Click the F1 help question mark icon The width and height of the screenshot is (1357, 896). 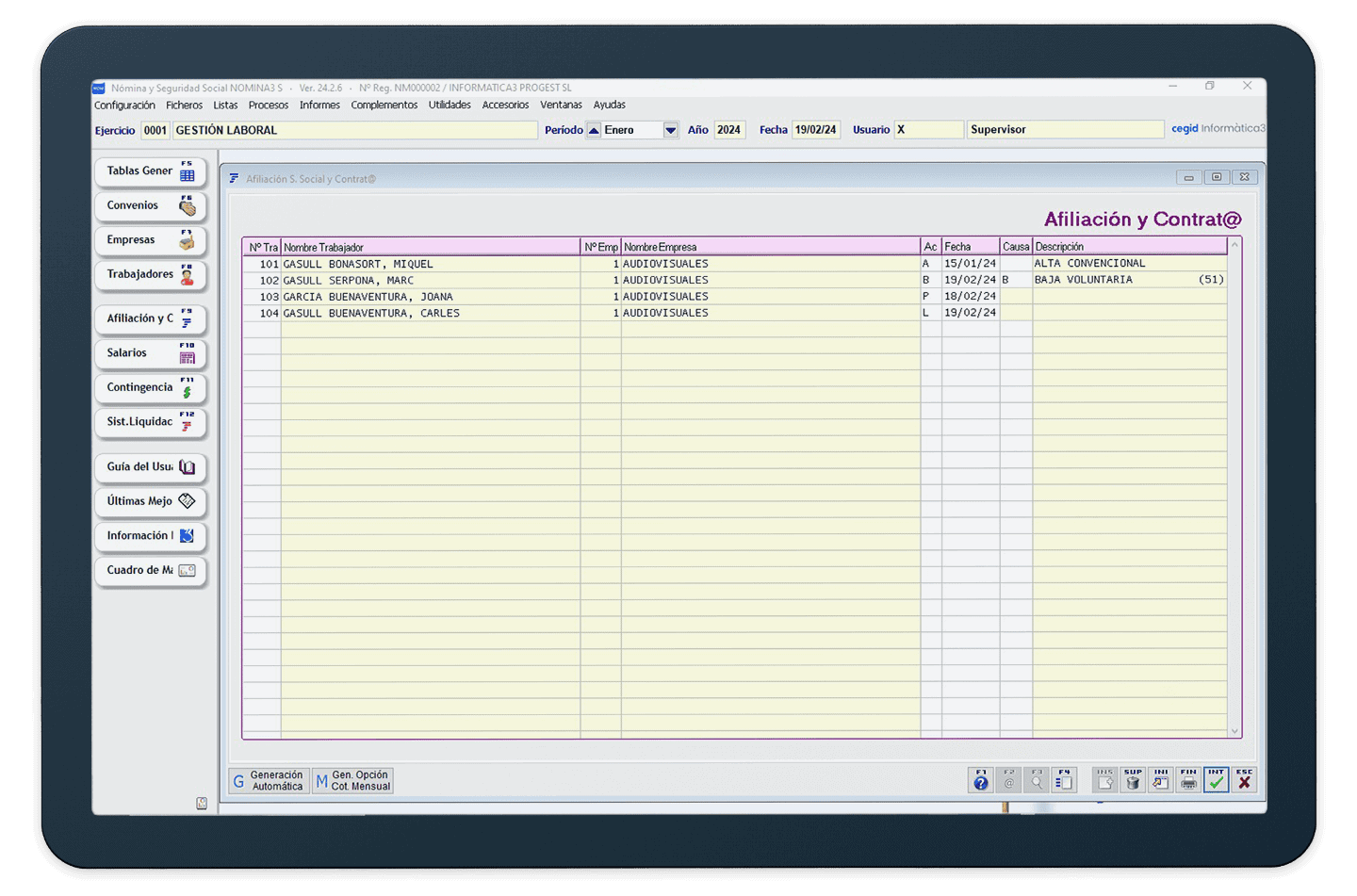click(x=981, y=780)
